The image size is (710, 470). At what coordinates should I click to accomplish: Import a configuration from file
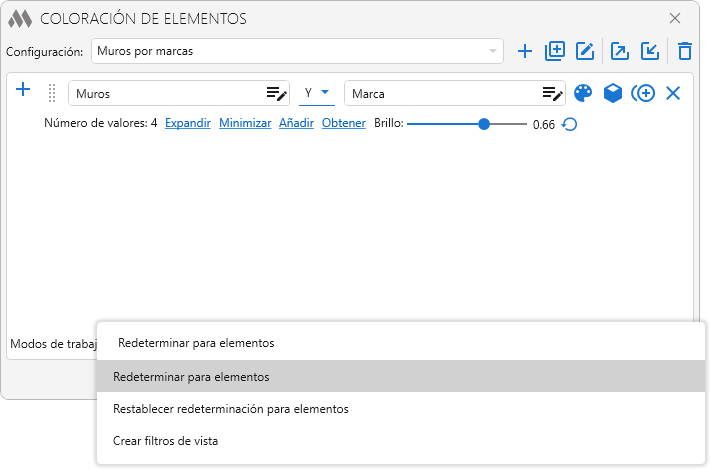tap(650, 51)
